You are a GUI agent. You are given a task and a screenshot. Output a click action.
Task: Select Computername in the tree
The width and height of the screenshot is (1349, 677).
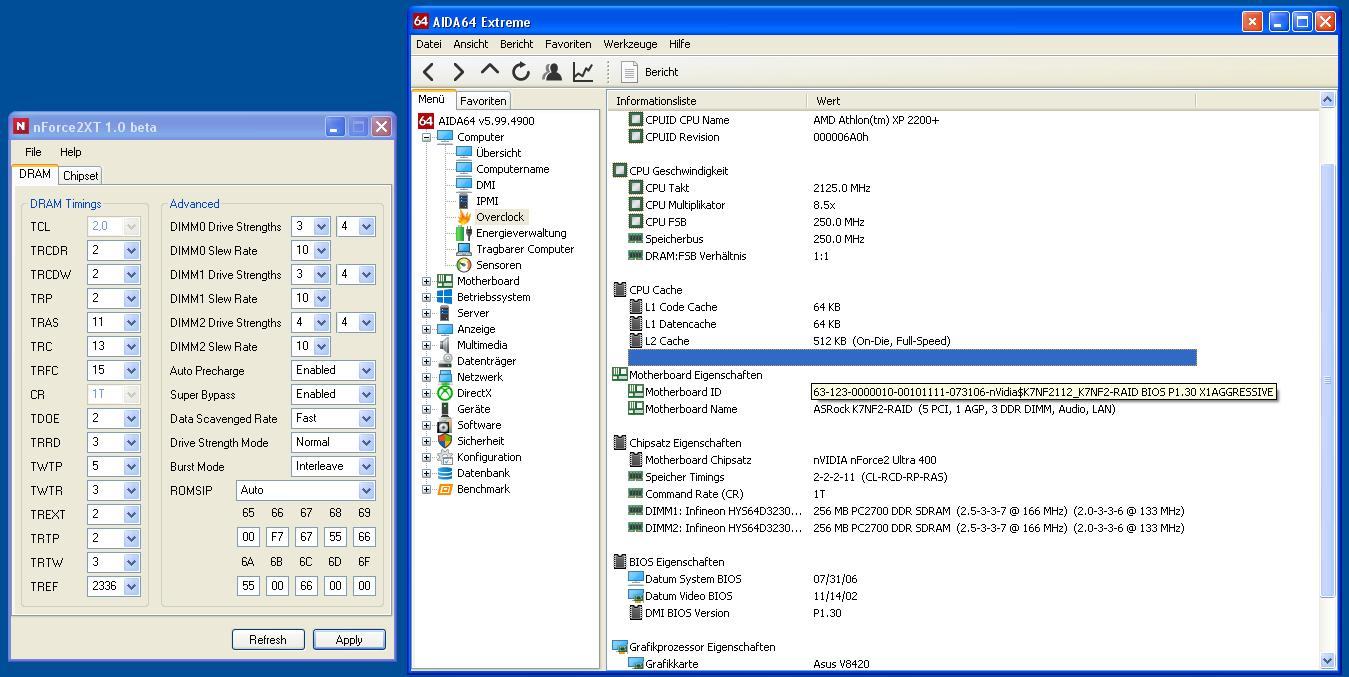tap(512, 169)
